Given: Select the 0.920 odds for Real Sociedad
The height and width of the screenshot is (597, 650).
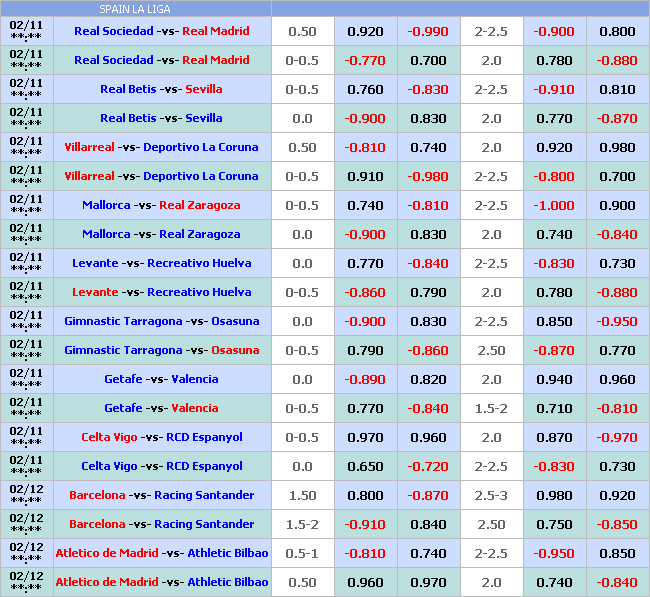Looking at the screenshot, I should (x=365, y=31).
